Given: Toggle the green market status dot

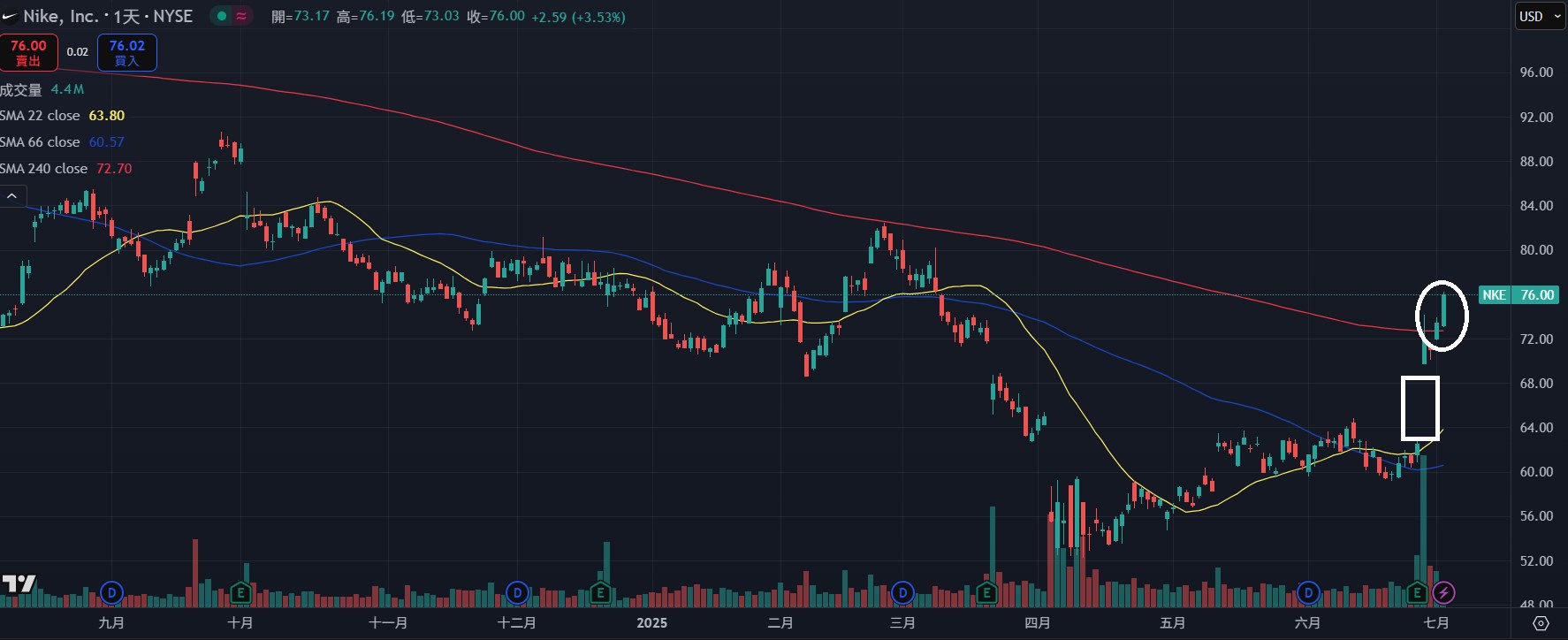Looking at the screenshot, I should 221,16.
